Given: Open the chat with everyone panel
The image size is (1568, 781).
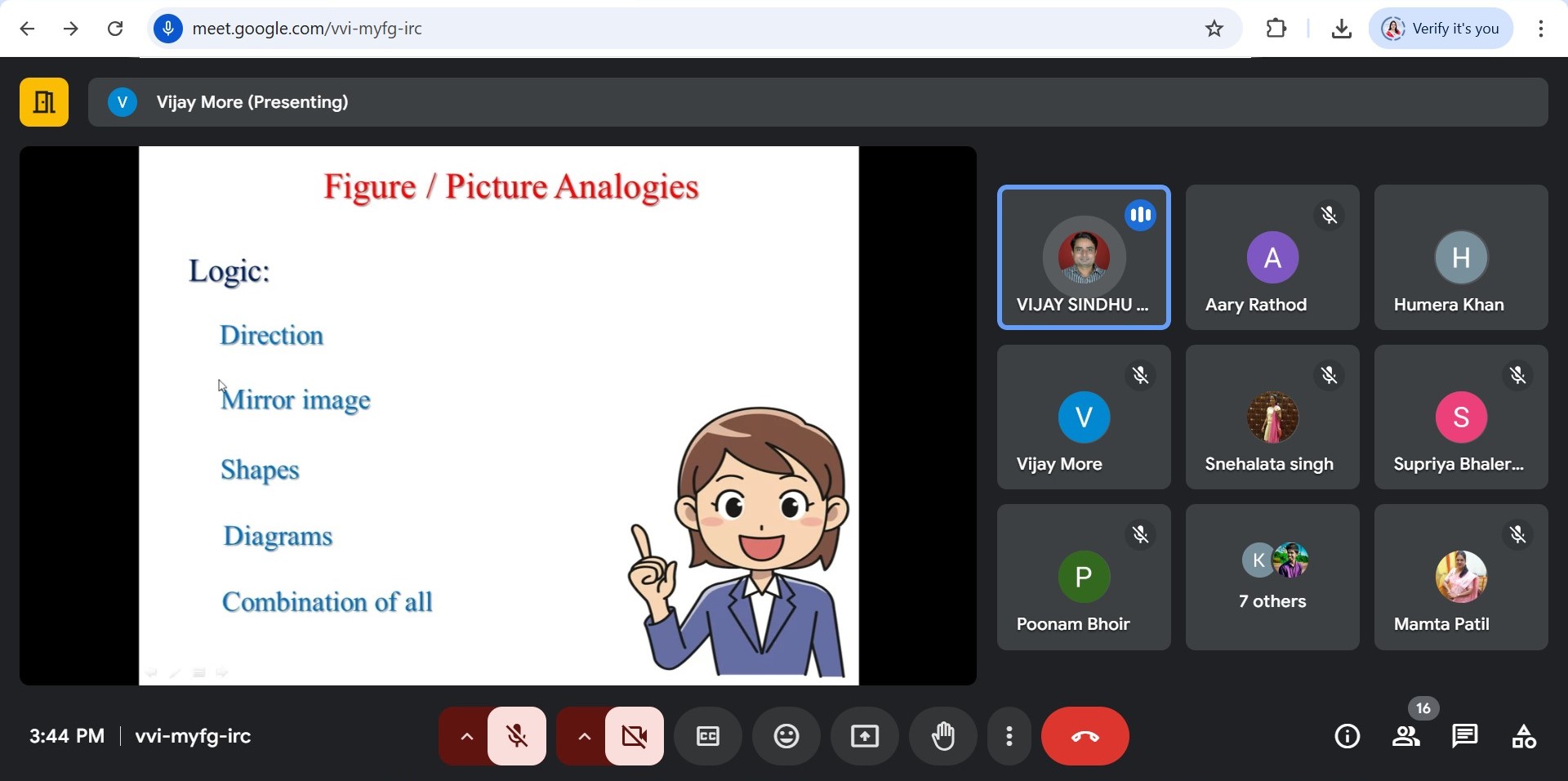Looking at the screenshot, I should [1465, 736].
